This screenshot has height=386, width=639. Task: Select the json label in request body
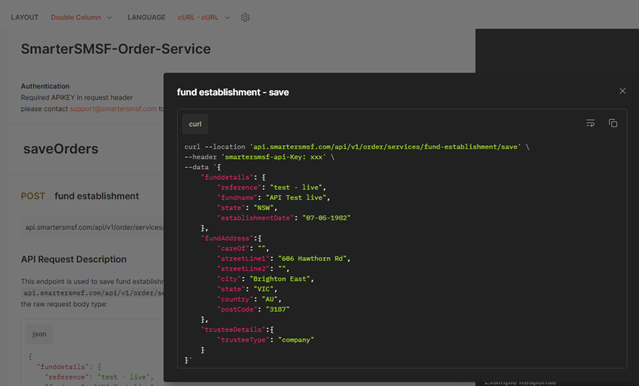click(x=39, y=334)
